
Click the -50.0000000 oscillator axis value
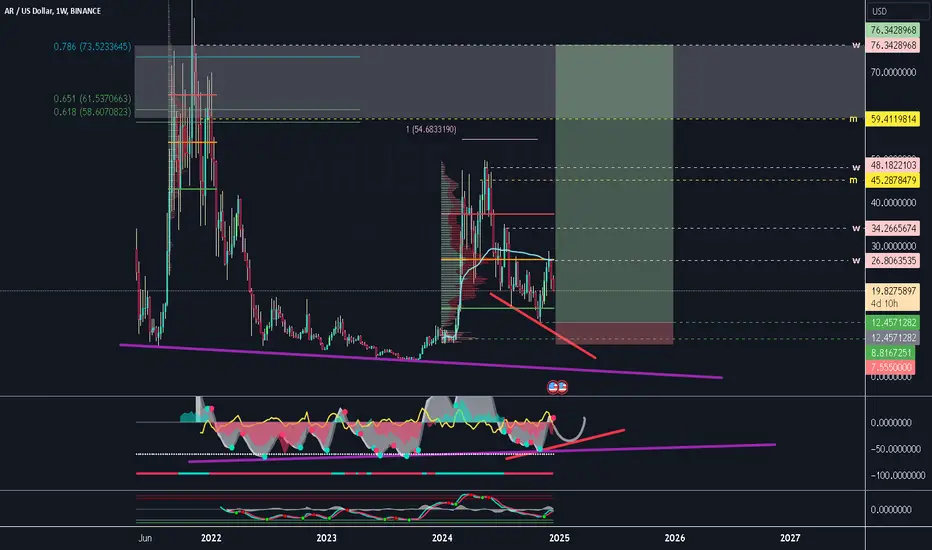897,449
